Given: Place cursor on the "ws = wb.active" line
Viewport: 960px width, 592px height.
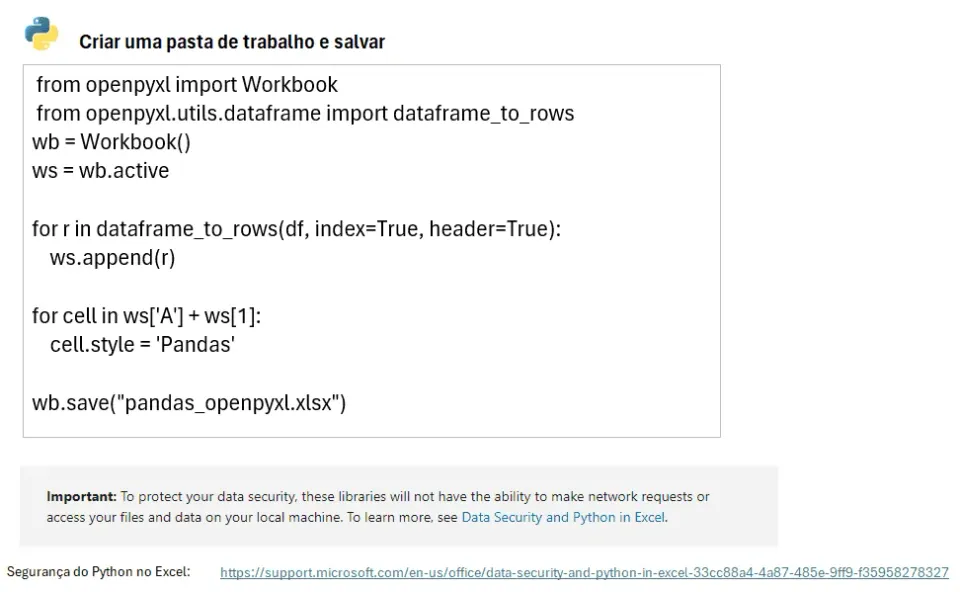Looking at the screenshot, I should click(x=100, y=171).
